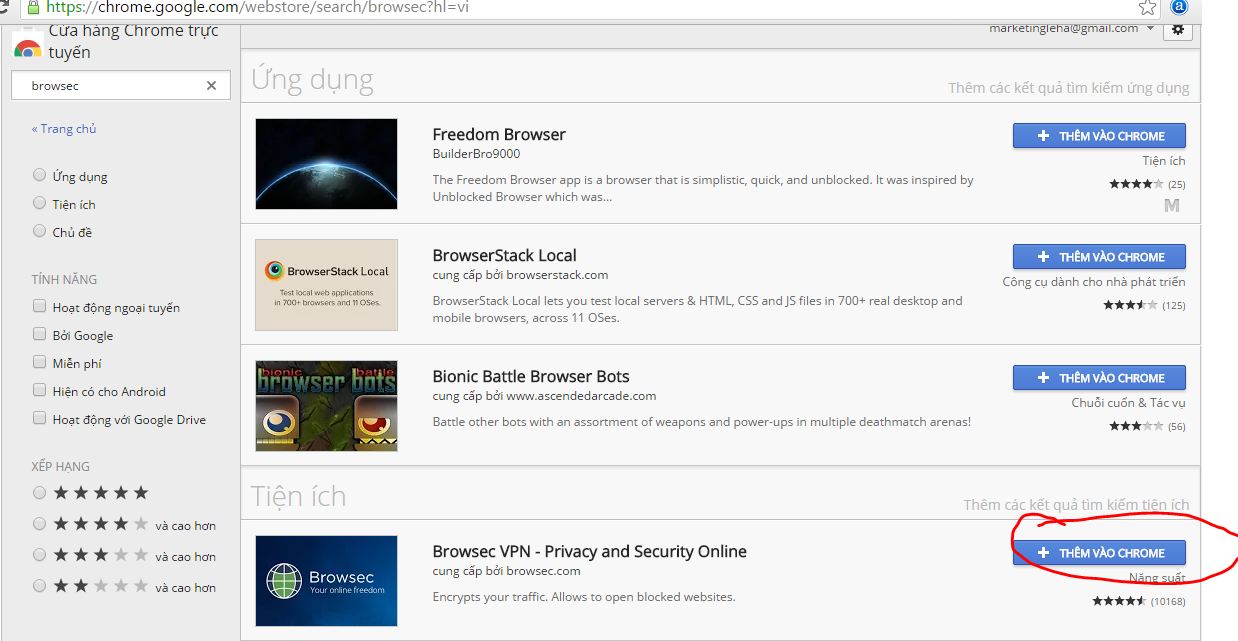Image resolution: width=1238 pixels, height=641 pixels.
Task: Open the settings gear icon
Action: [1177, 29]
